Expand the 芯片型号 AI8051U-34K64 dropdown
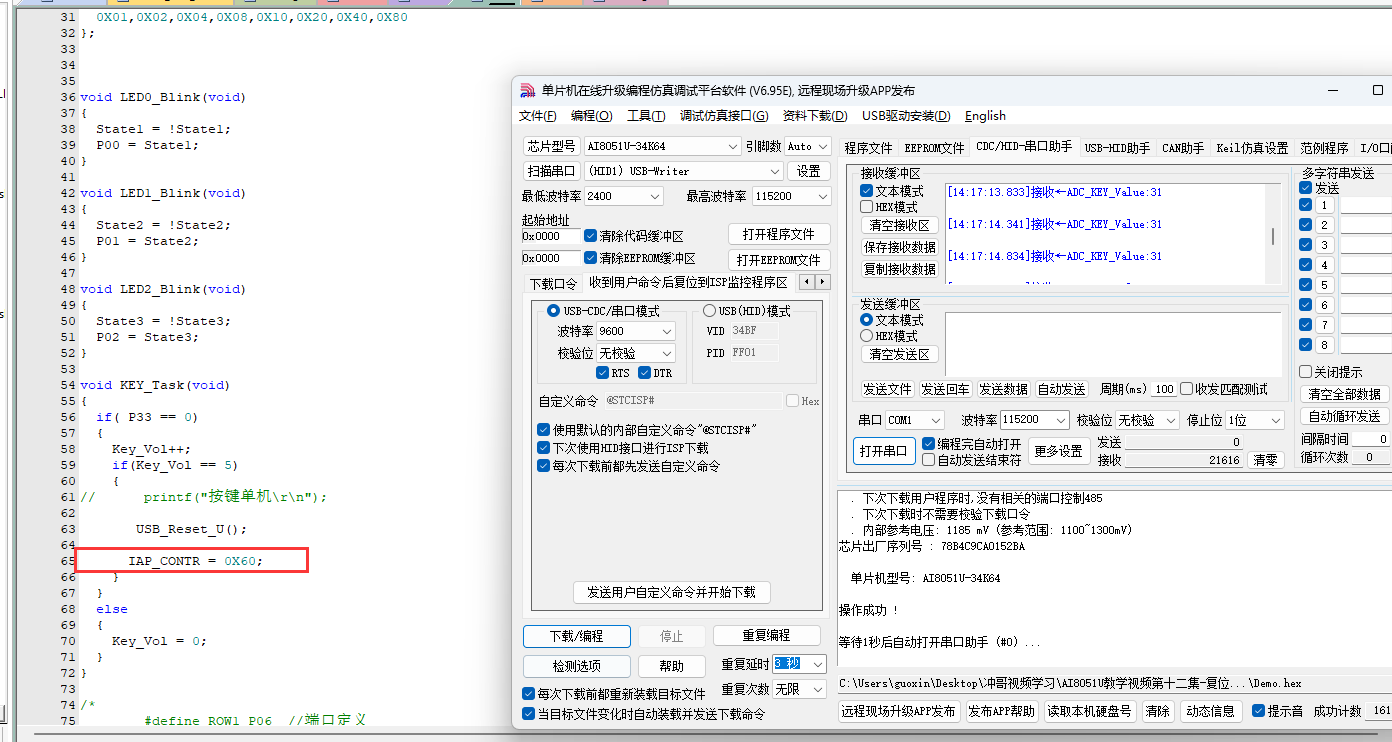1392x742 pixels. 732,146
